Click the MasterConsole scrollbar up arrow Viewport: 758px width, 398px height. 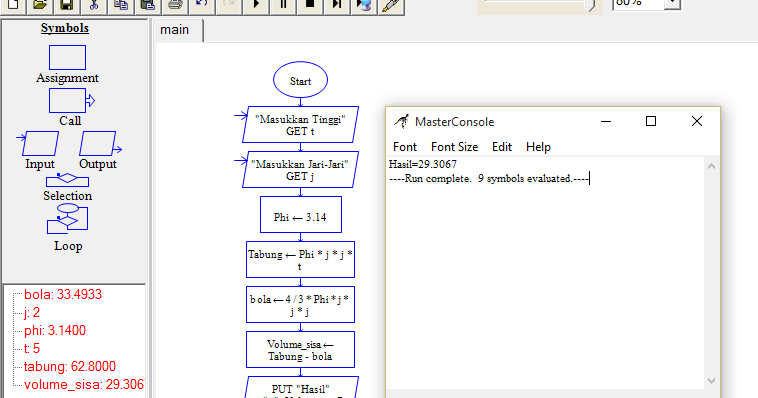pos(711,166)
